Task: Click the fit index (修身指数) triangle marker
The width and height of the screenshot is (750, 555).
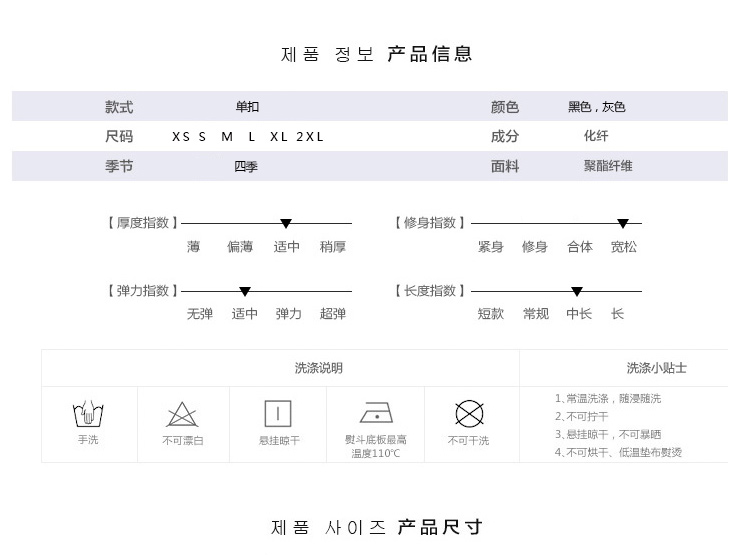Action: (x=623, y=224)
